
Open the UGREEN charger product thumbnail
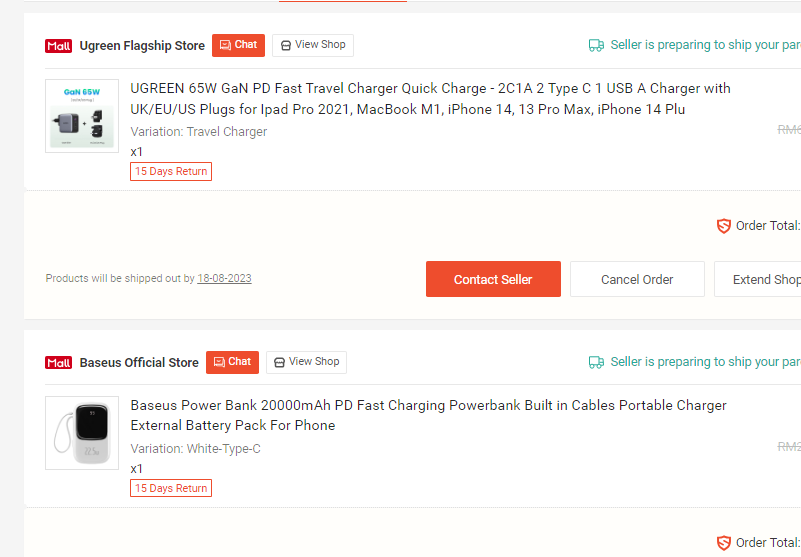pos(82,116)
